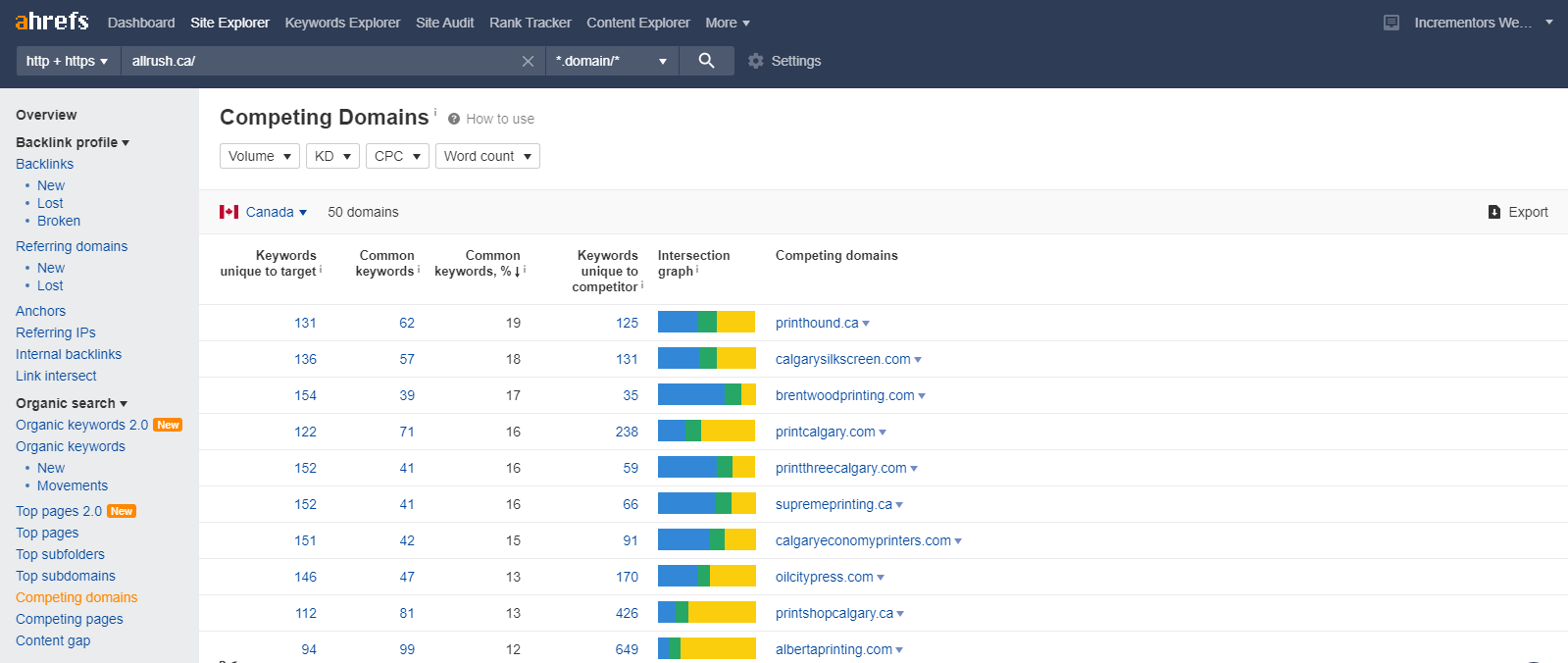
Task: Click the New badge beside Organic keywords 2.0
Action: coord(168,425)
